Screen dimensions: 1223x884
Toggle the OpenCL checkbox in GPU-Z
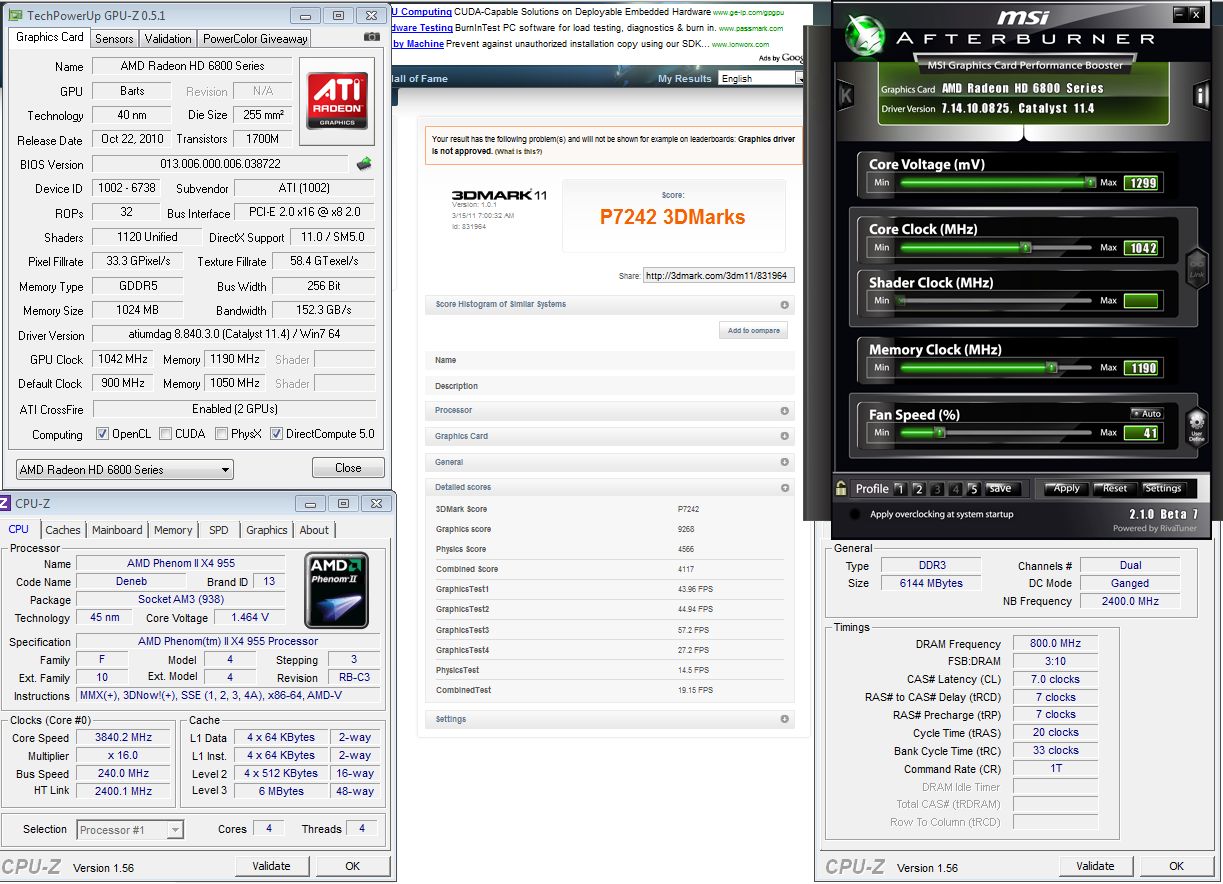(102, 434)
